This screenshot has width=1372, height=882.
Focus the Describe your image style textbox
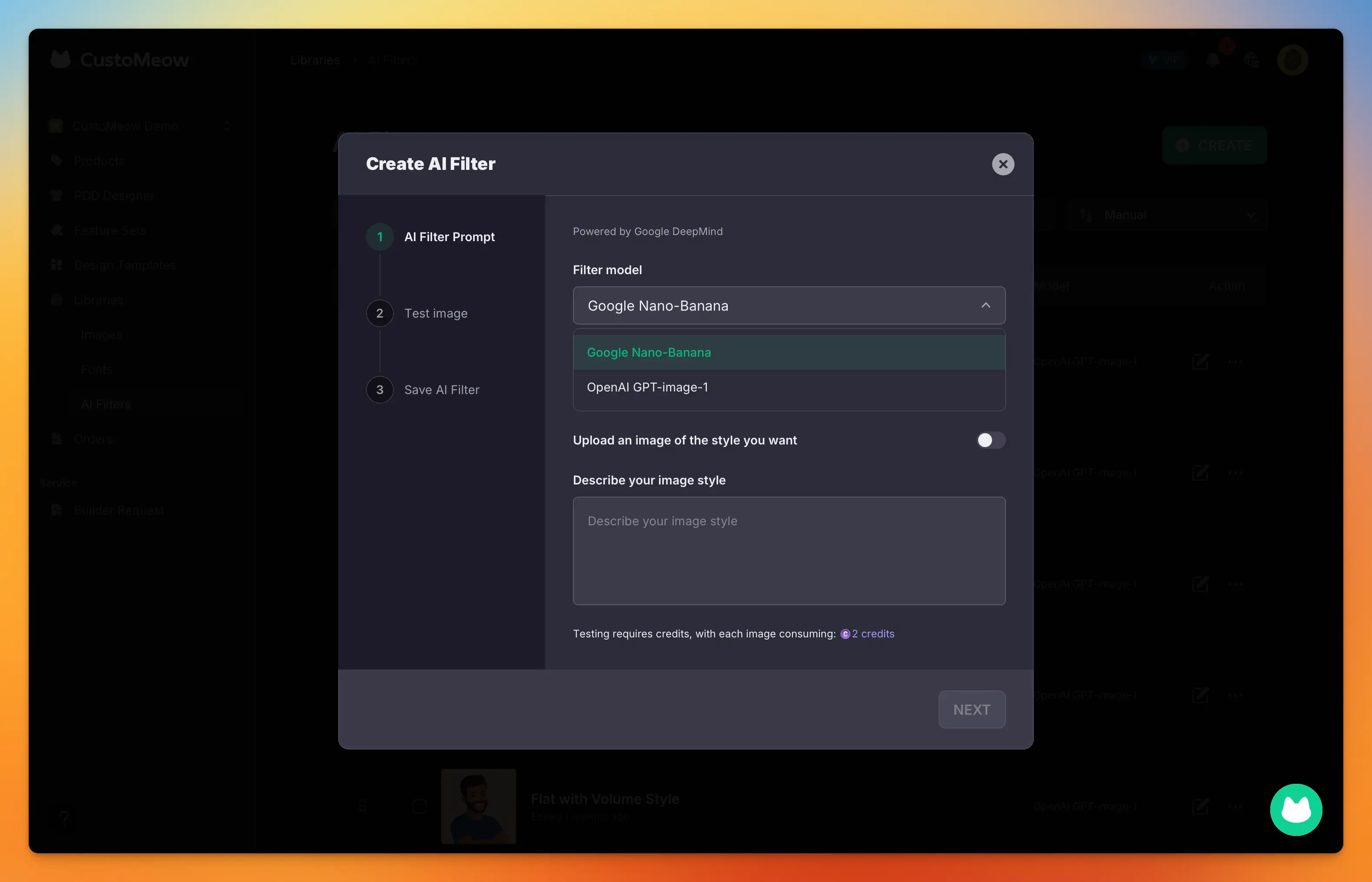click(x=789, y=550)
